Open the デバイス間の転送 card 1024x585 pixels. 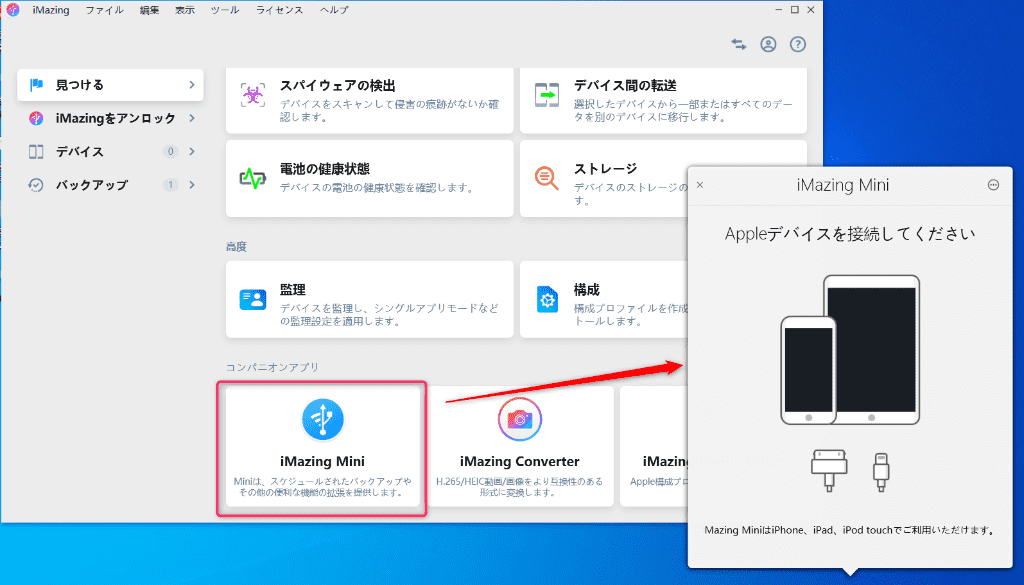click(x=664, y=100)
